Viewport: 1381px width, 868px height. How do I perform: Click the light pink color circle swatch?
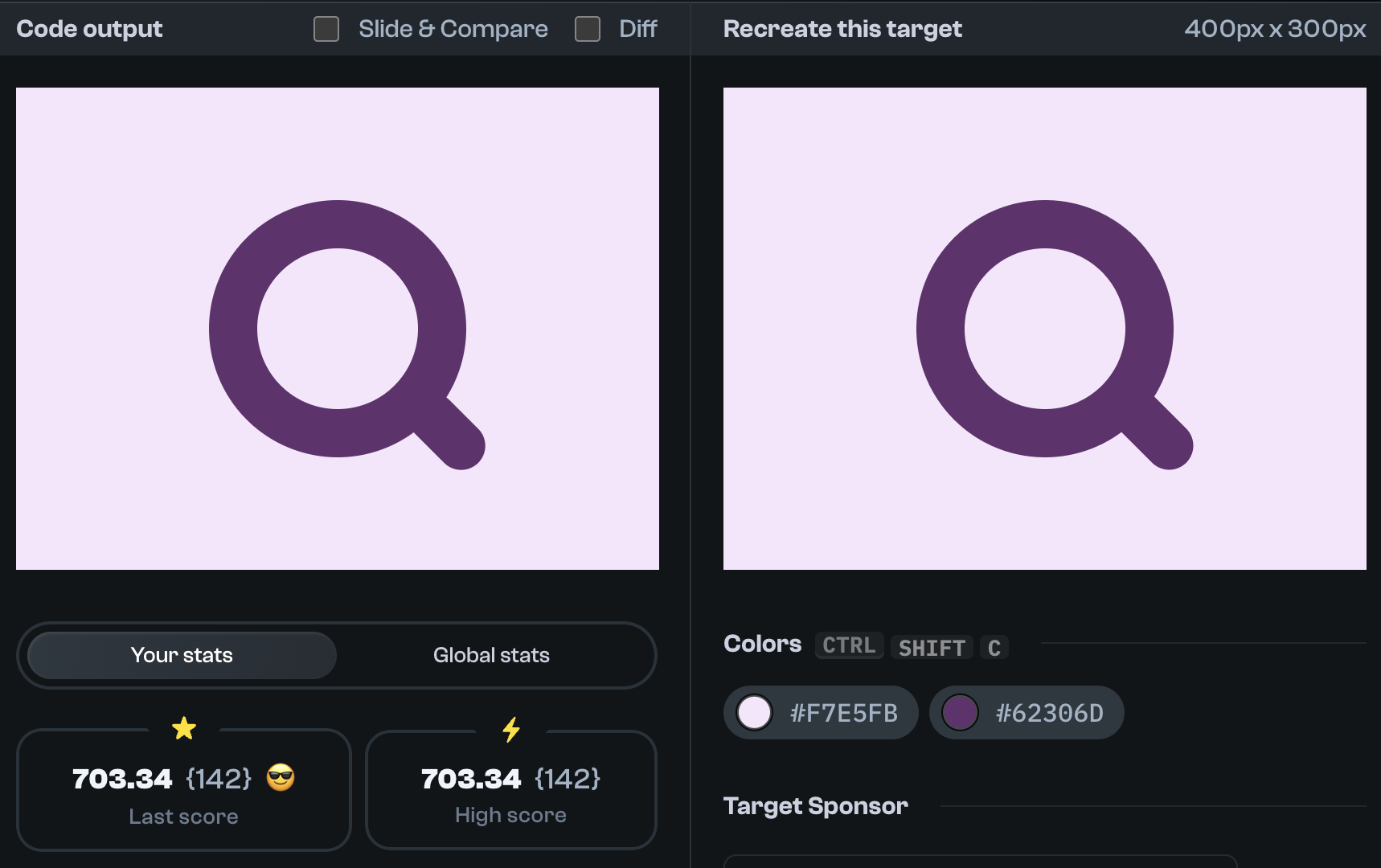(755, 712)
